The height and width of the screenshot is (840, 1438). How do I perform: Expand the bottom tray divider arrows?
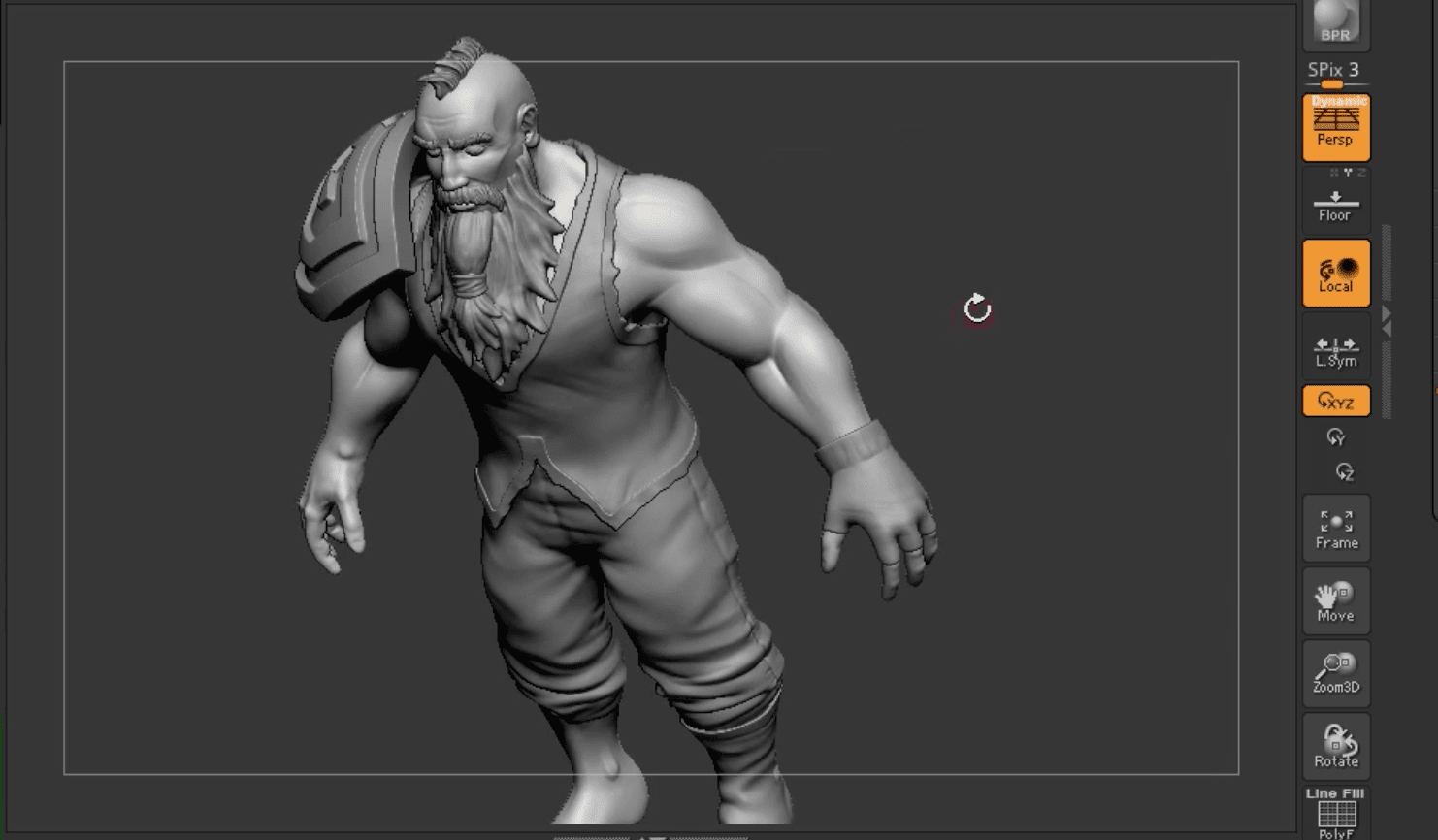click(657, 836)
